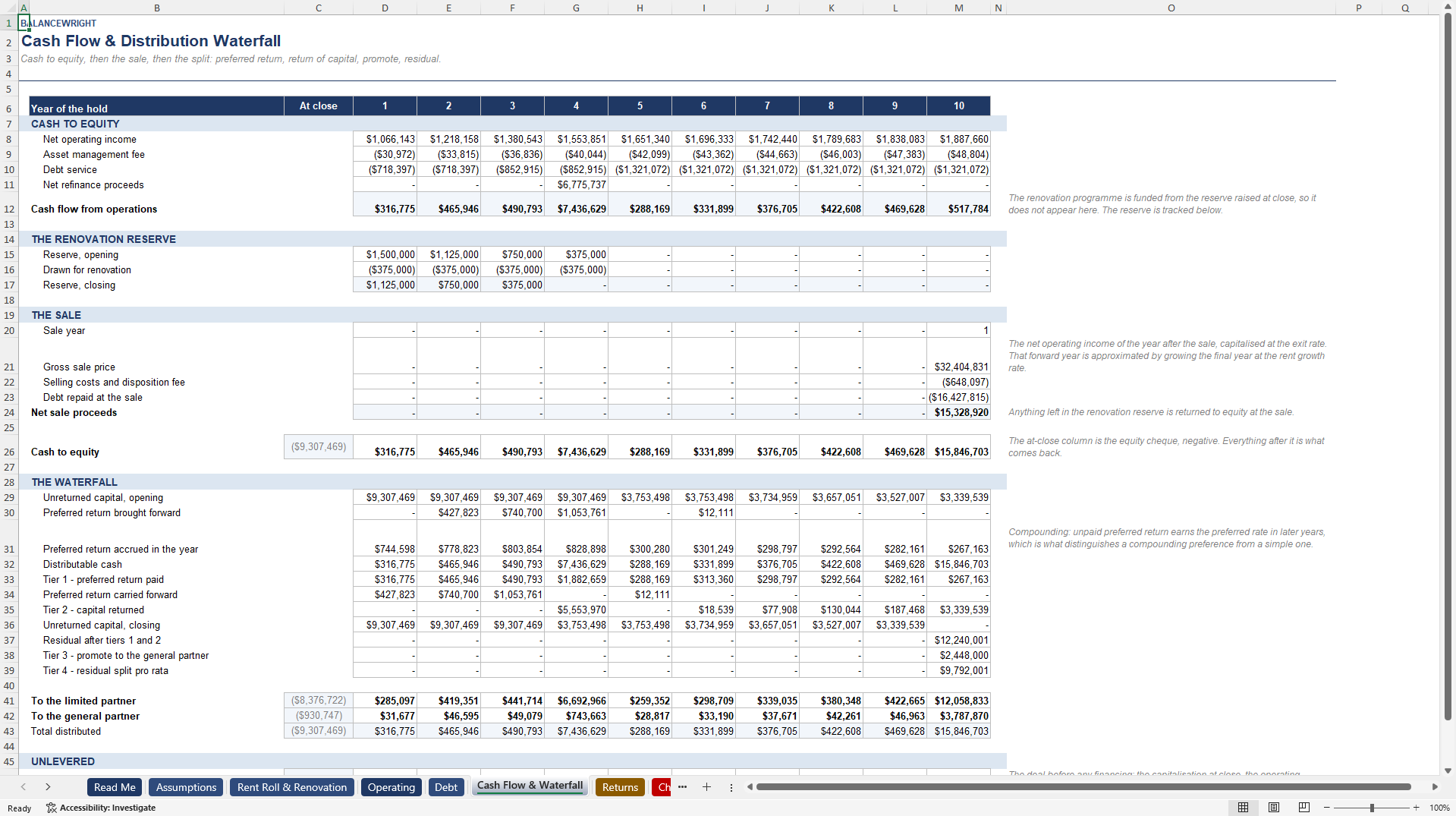The image size is (1456, 816).
Task: Click the $3,787,870 general partner cell
Action: click(x=958, y=716)
